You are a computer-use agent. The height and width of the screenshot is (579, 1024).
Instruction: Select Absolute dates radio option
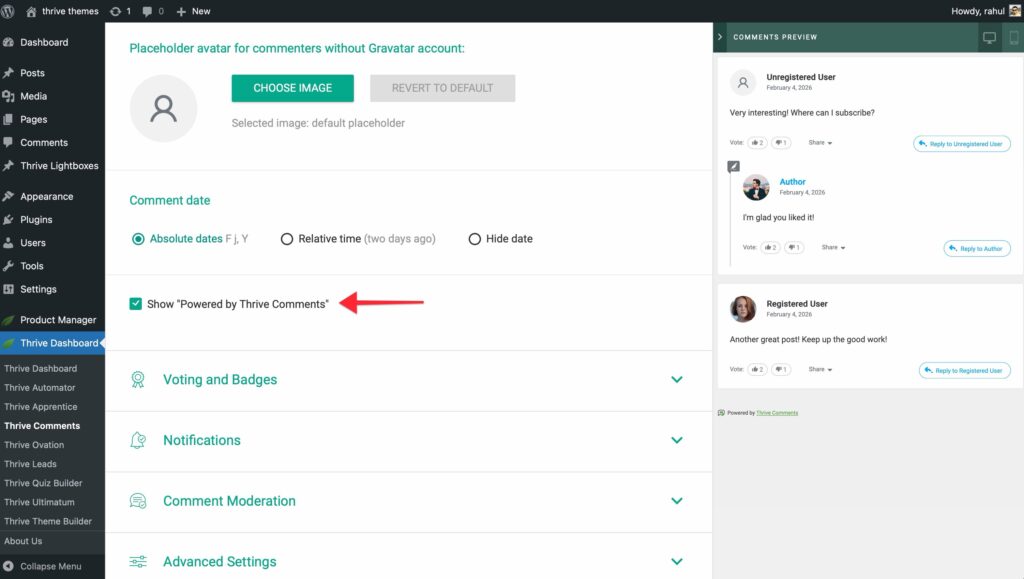138,239
